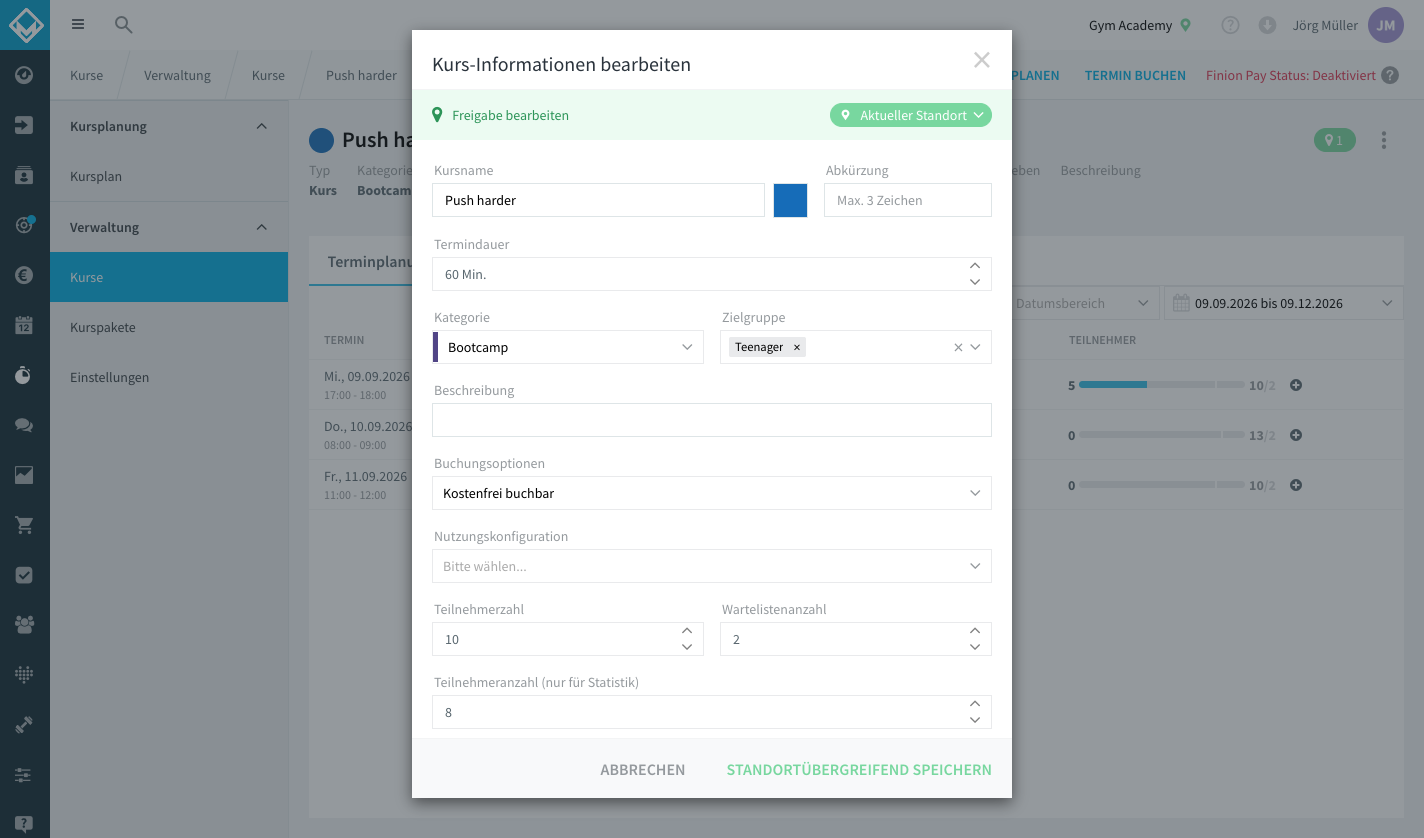Image resolution: width=1424 pixels, height=838 pixels.
Task: Expand the Zielgruppe dropdown arrow
Action: coord(977,347)
